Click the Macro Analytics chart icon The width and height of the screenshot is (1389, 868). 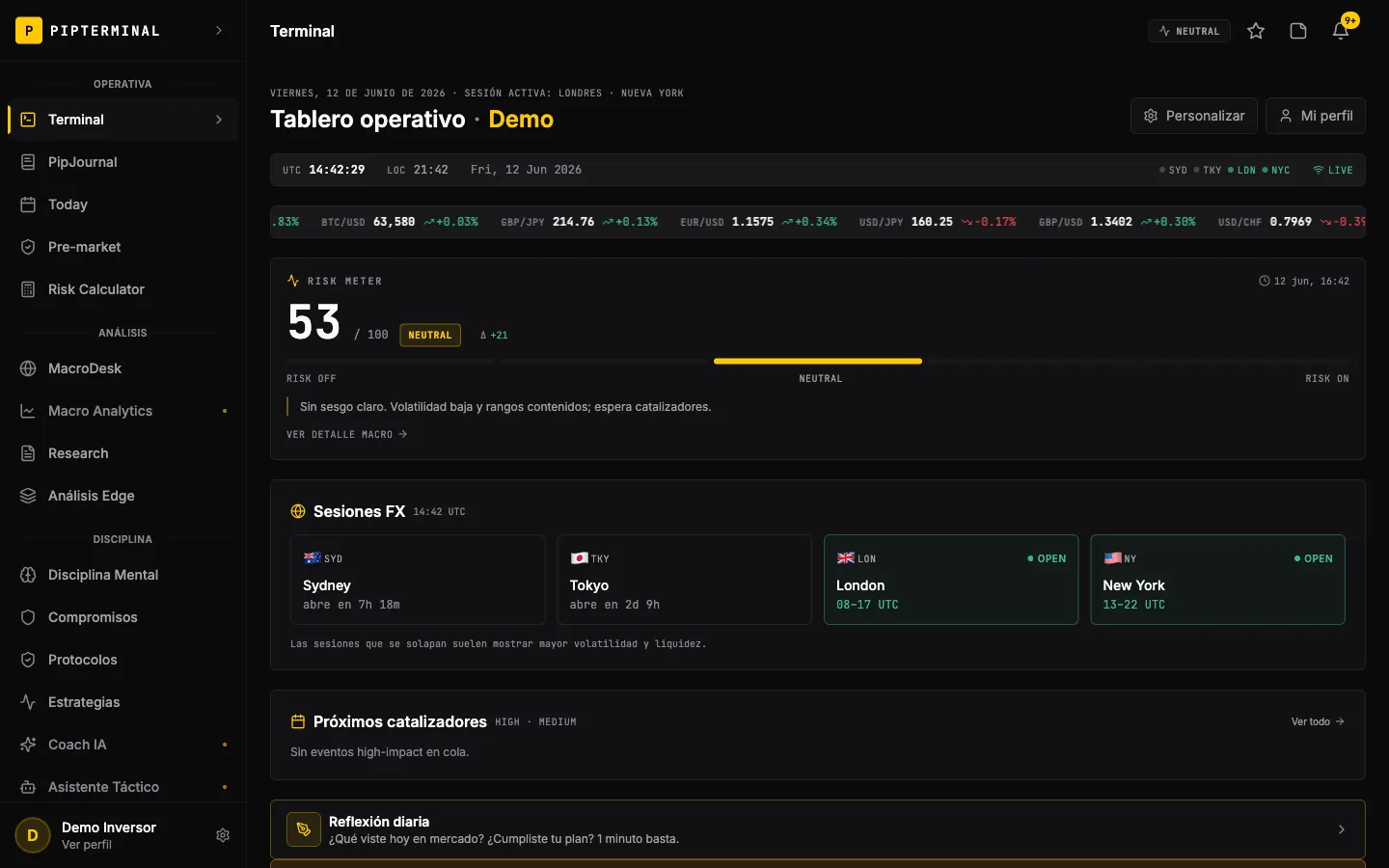[28, 411]
